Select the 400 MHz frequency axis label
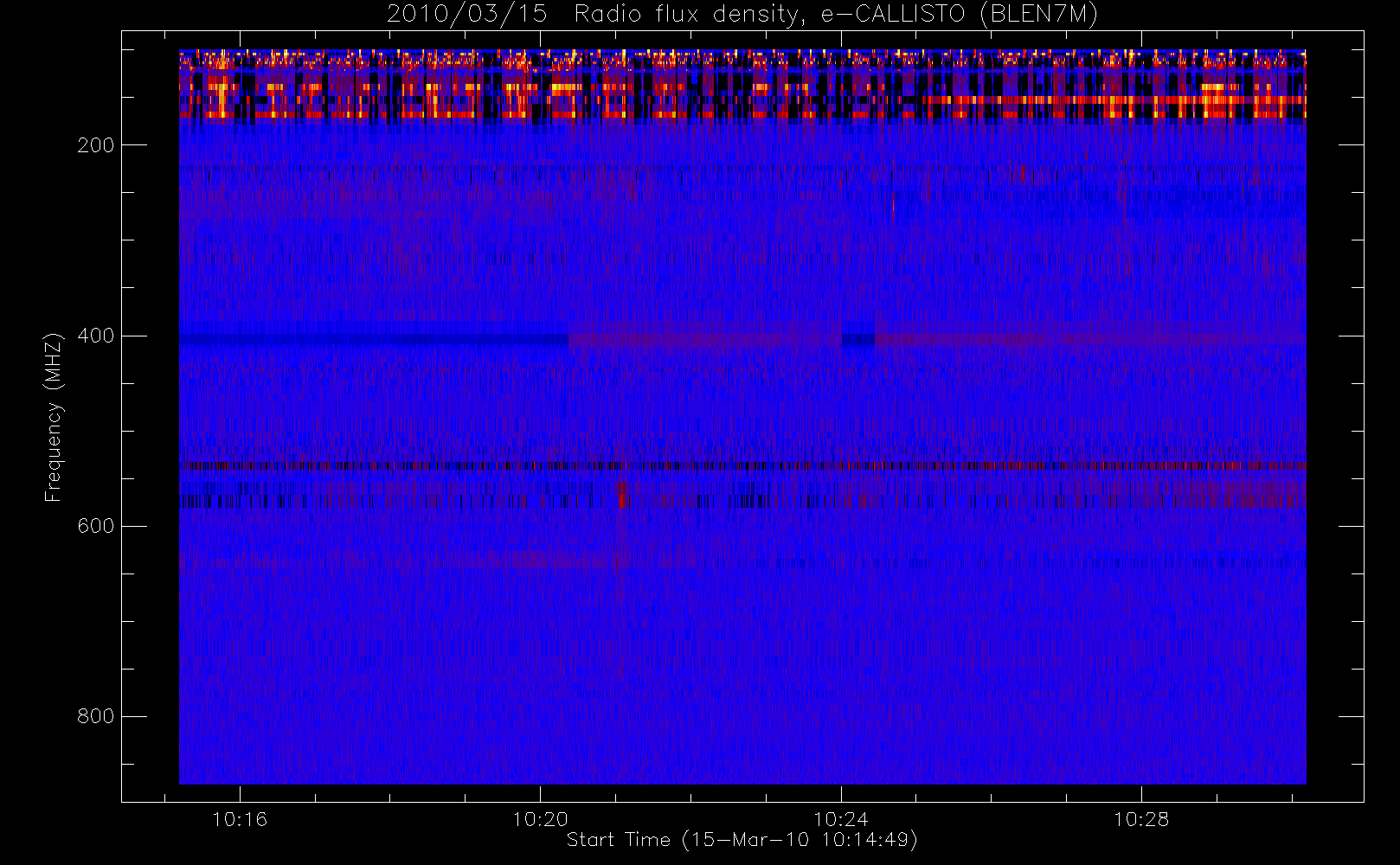Screen dimensions: 1400x865 pyautogui.click(x=95, y=336)
